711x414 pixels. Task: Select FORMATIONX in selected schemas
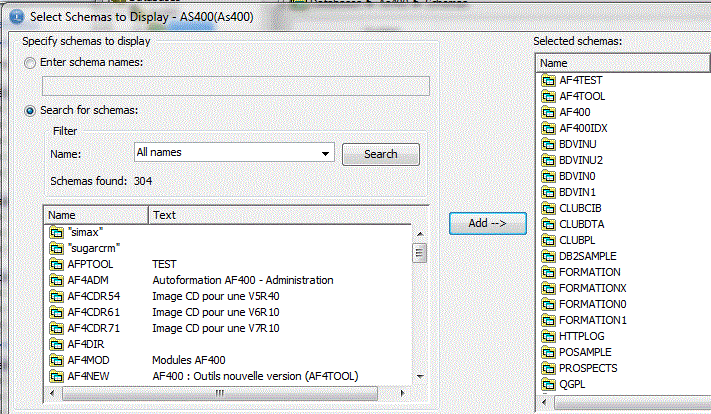coord(593,288)
